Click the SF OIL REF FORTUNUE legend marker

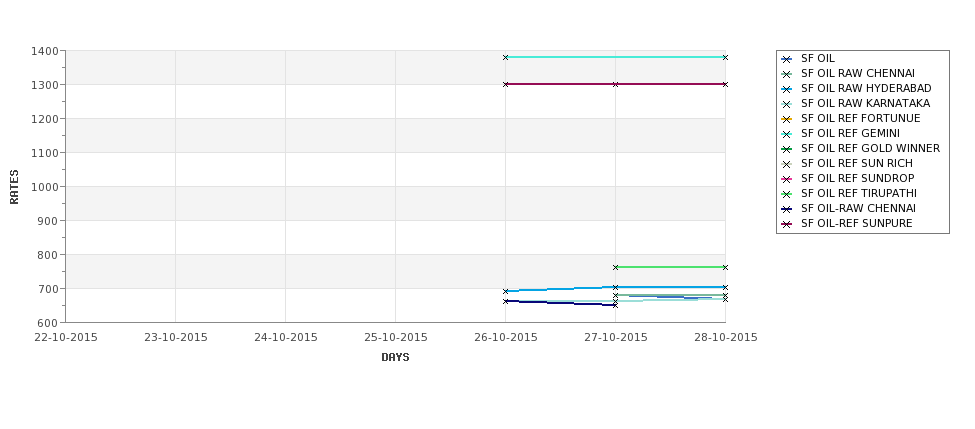[x=787, y=119]
